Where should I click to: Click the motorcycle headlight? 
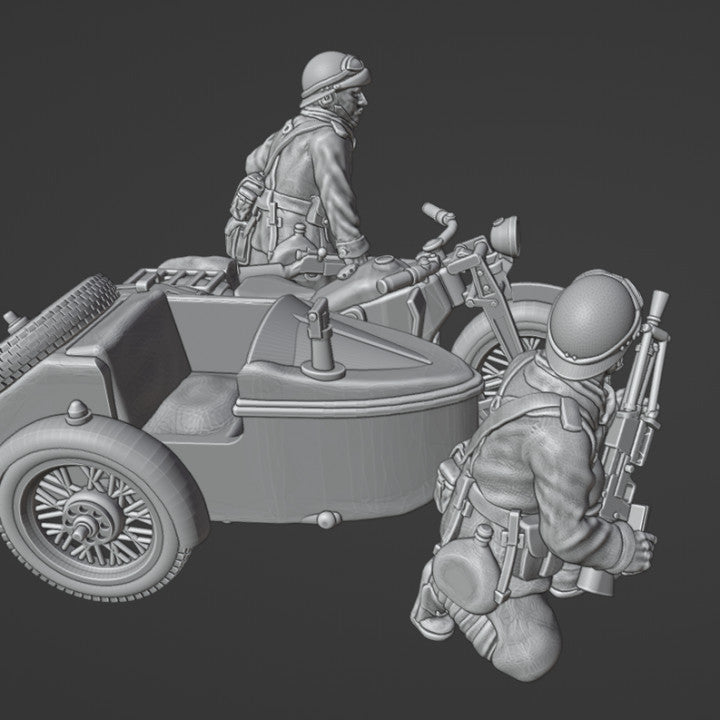(505, 235)
